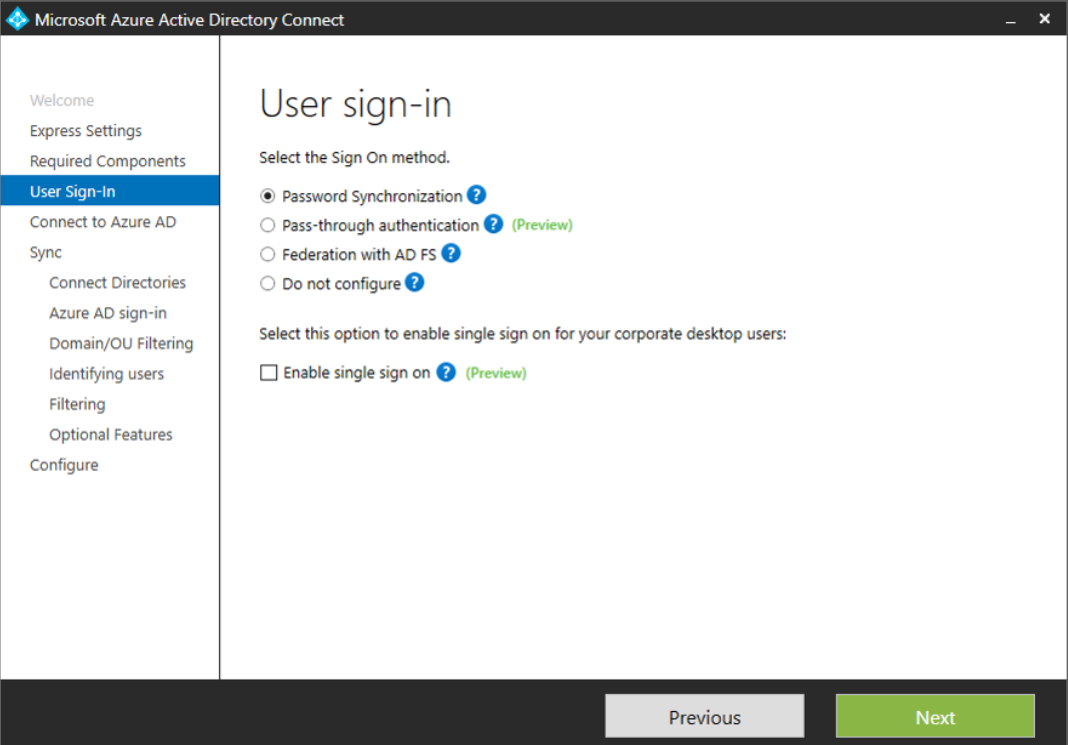Open help for Password Synchronization
1068x745 pixels.
click(476, 195)
